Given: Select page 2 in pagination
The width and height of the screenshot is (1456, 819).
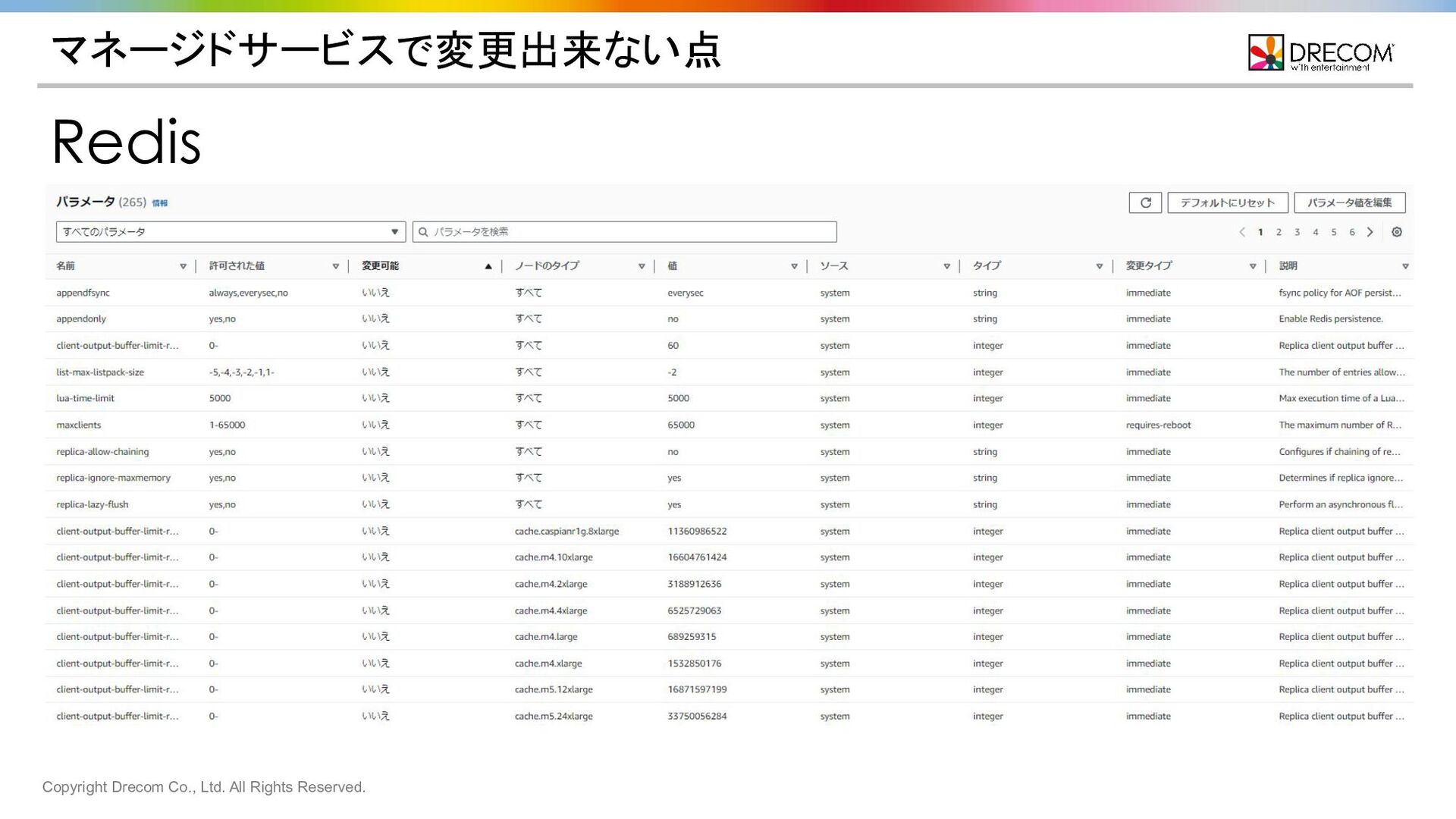Looking at the screenshot, I should point(1279,232).
